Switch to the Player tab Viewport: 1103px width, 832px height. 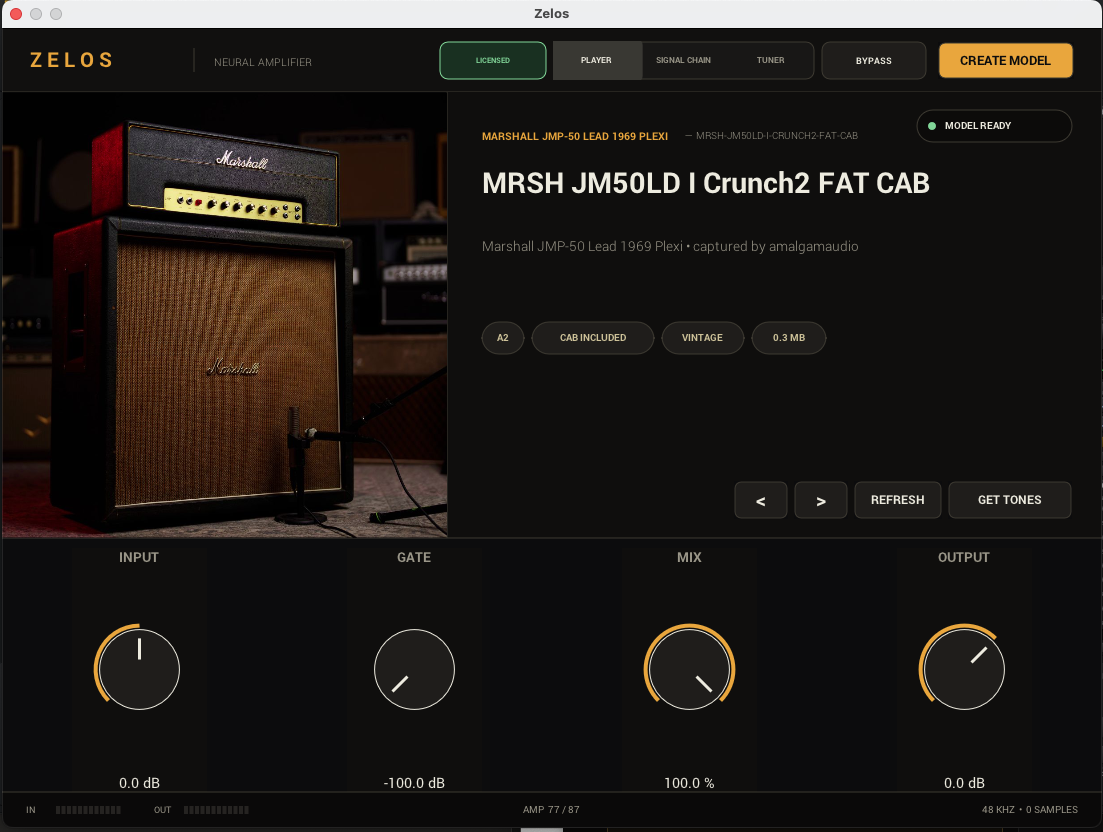point(597,60)
